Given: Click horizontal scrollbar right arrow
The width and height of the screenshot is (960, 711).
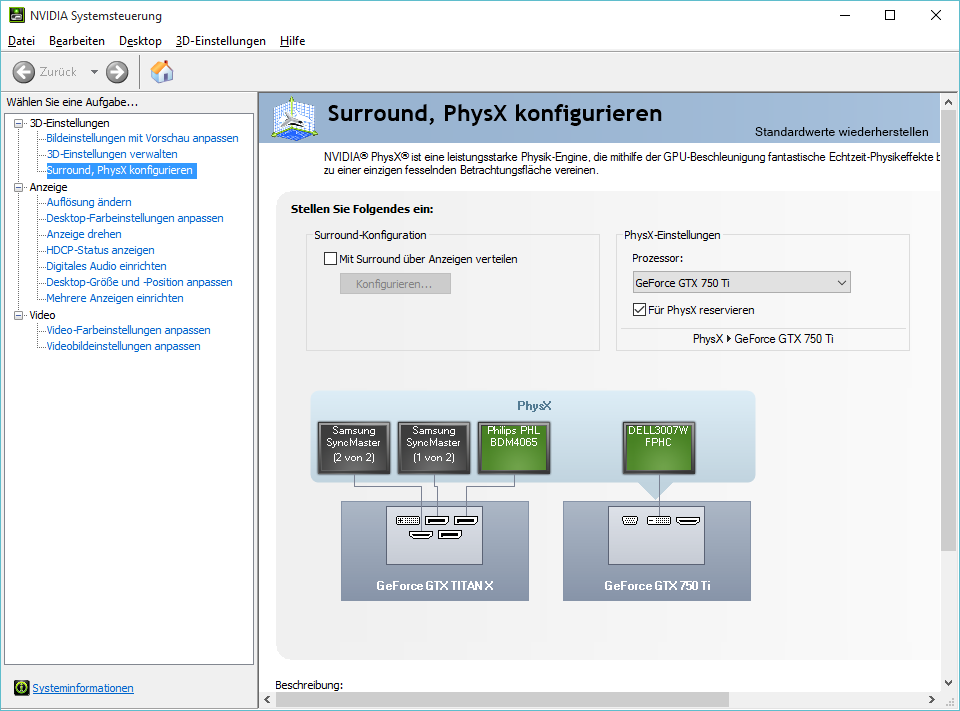Looking at the screenshot, I should coord(932,699).
